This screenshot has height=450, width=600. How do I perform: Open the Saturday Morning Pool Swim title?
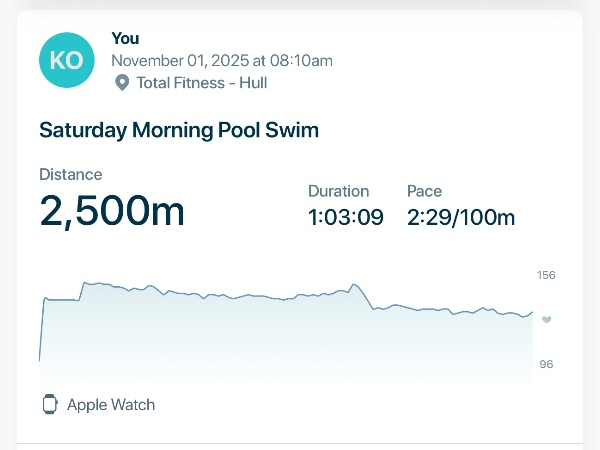coord(179,130)
